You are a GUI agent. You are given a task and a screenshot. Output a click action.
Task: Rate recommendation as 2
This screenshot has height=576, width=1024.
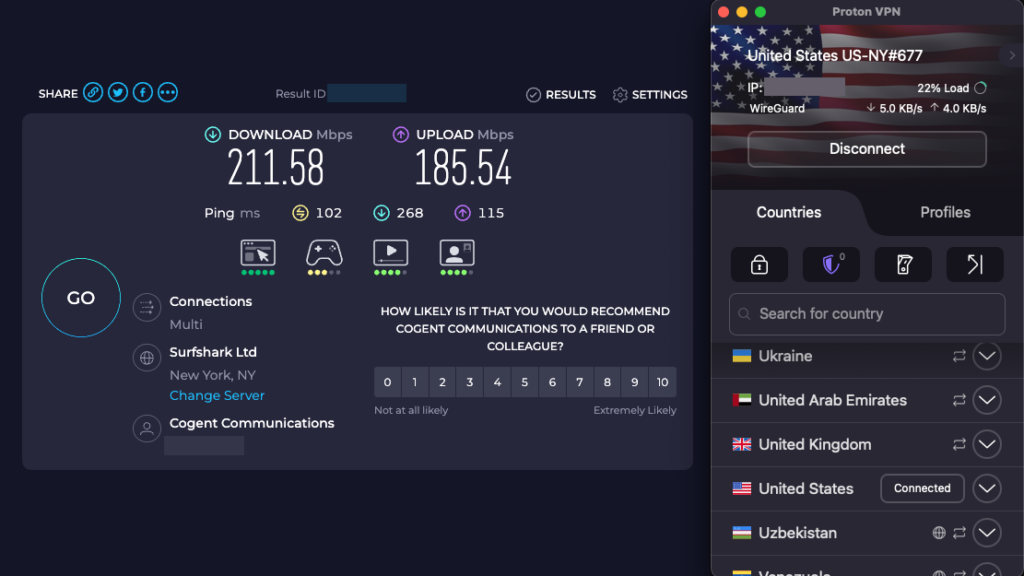(x=442, y=382)
